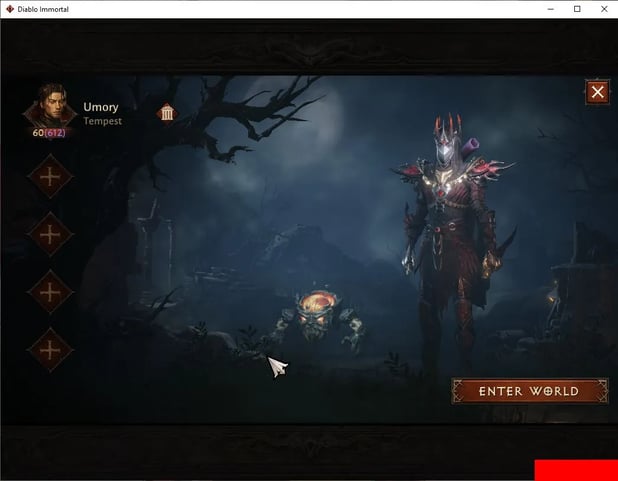Click the Tempest class label
The image size is (618, 481).
tap(103, 121)
